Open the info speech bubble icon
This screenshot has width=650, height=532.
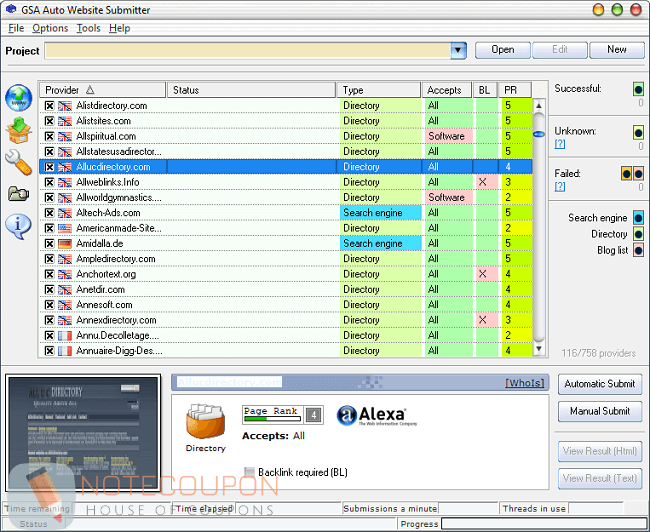pos(19,226)
